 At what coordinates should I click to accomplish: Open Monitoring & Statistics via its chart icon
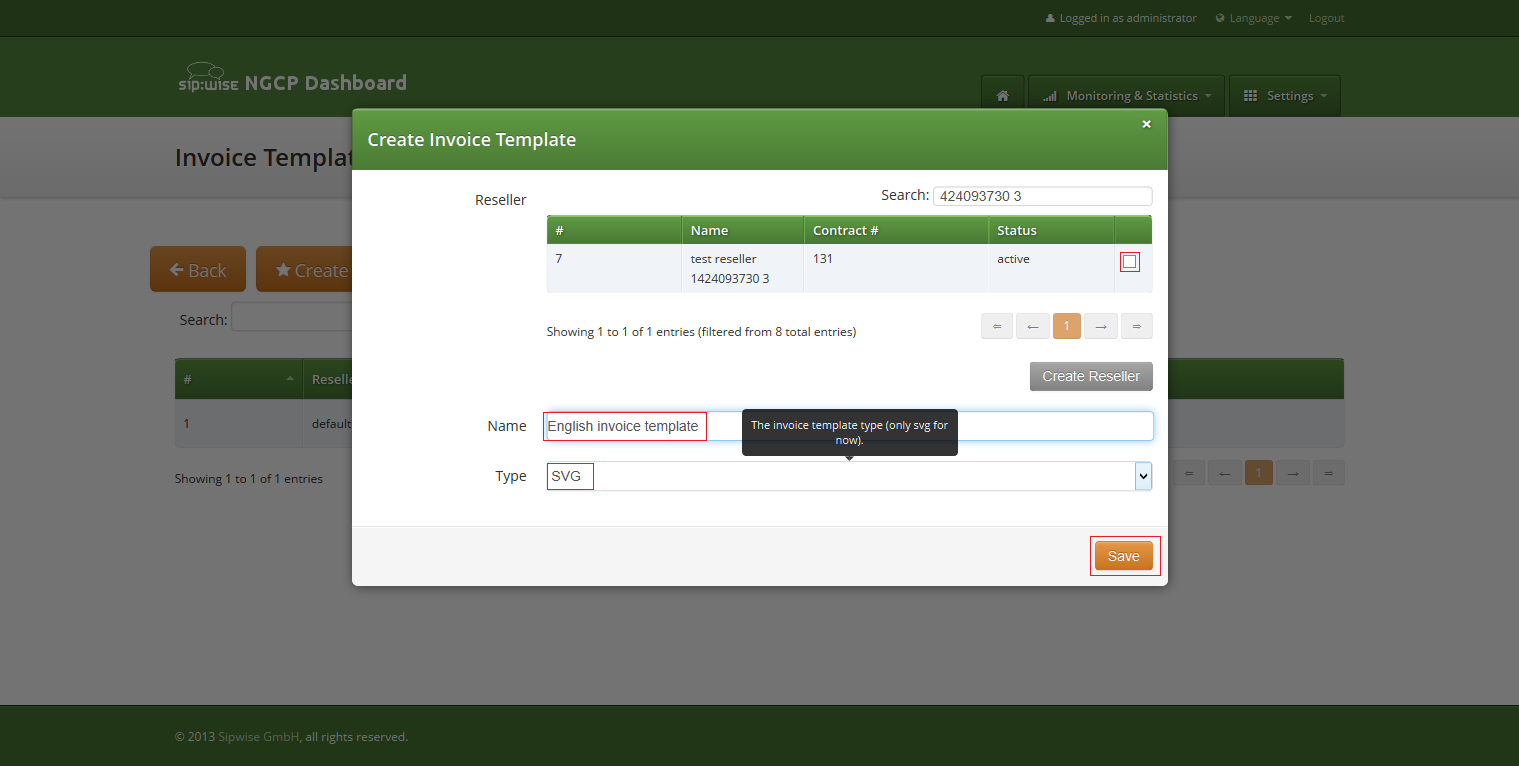coord(1049,95)
